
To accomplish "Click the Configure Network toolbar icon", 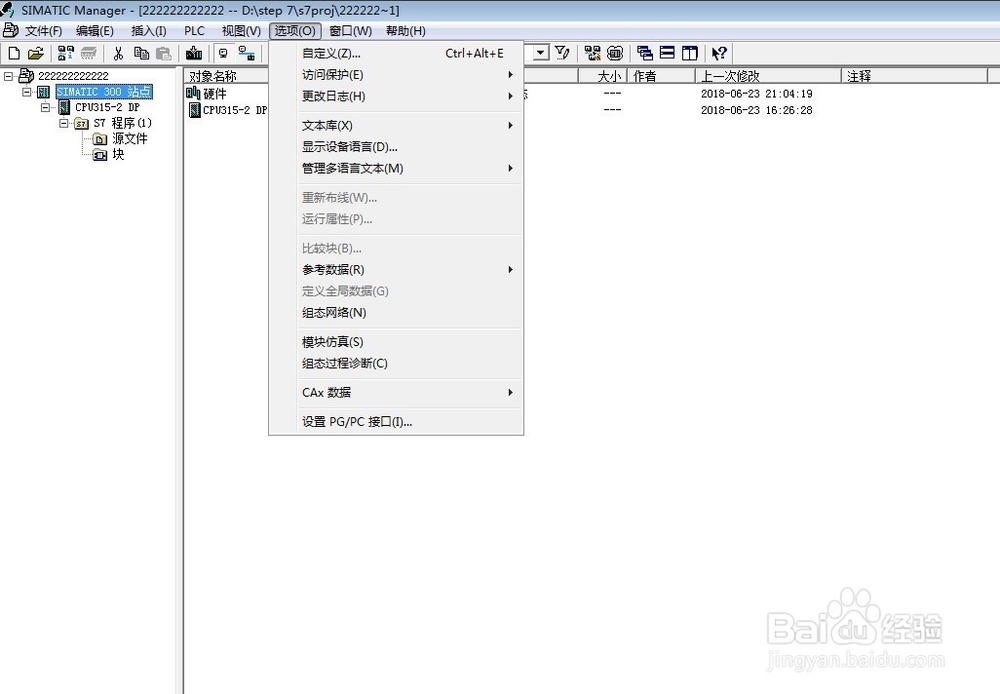I will 592,53.
